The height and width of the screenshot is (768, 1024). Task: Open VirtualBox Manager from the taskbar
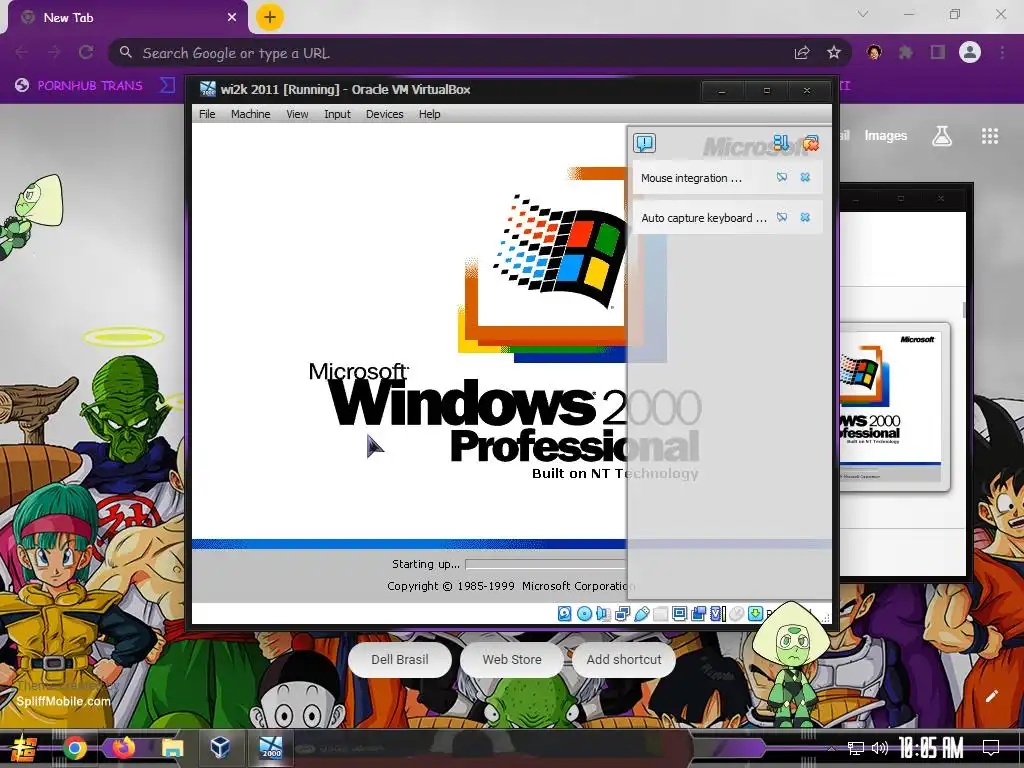pyautogui.click(x=220, y=746)
